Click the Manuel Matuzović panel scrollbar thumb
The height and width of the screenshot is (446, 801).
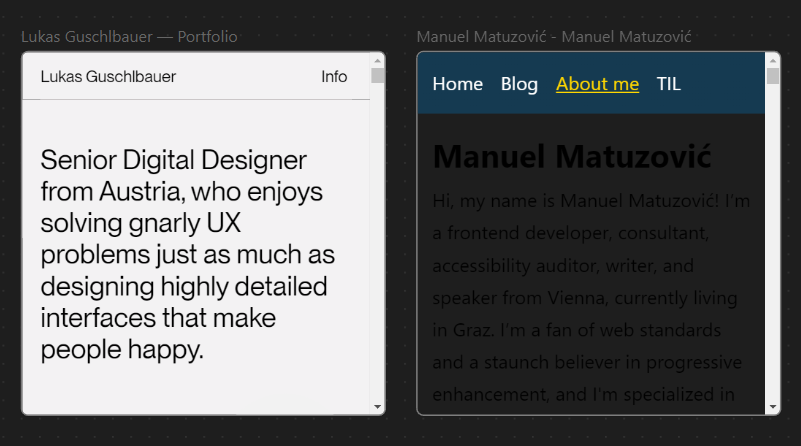coord(772,76)
